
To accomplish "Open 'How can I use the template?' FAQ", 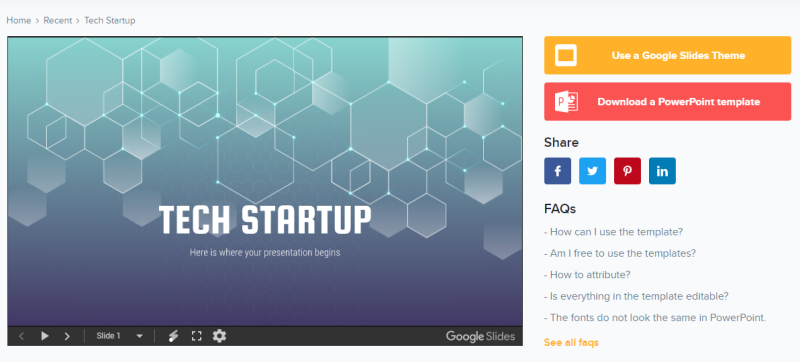I will coord(613,232).
